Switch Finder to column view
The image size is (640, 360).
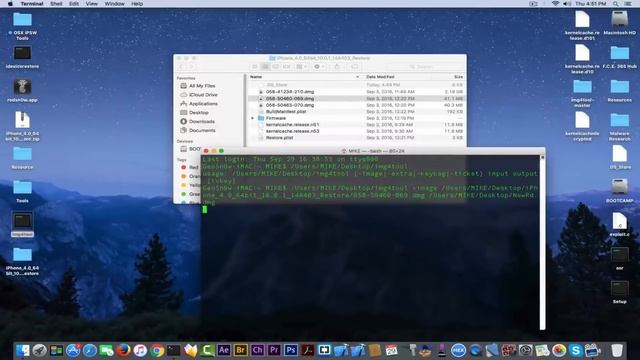[276, 67]
